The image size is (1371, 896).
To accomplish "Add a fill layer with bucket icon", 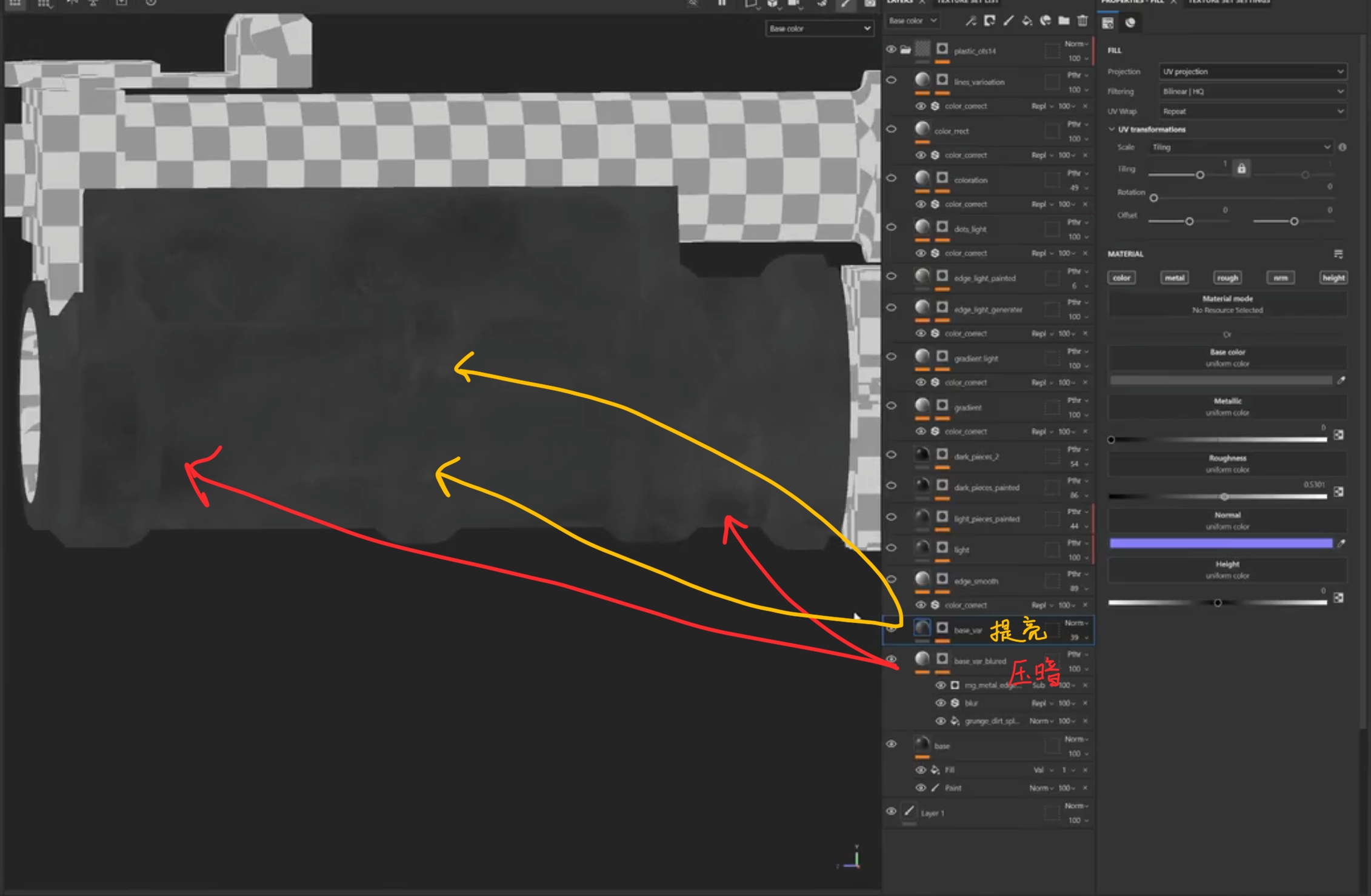I will [1027, 21].
